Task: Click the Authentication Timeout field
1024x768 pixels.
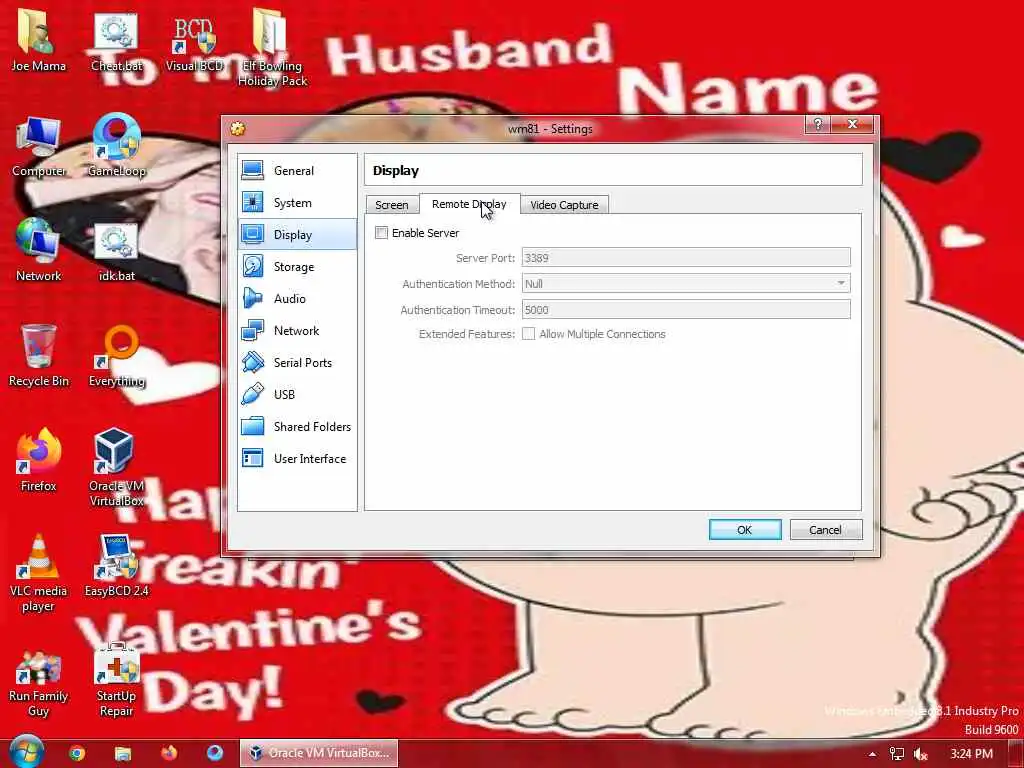Action: (x=686, y=310)
